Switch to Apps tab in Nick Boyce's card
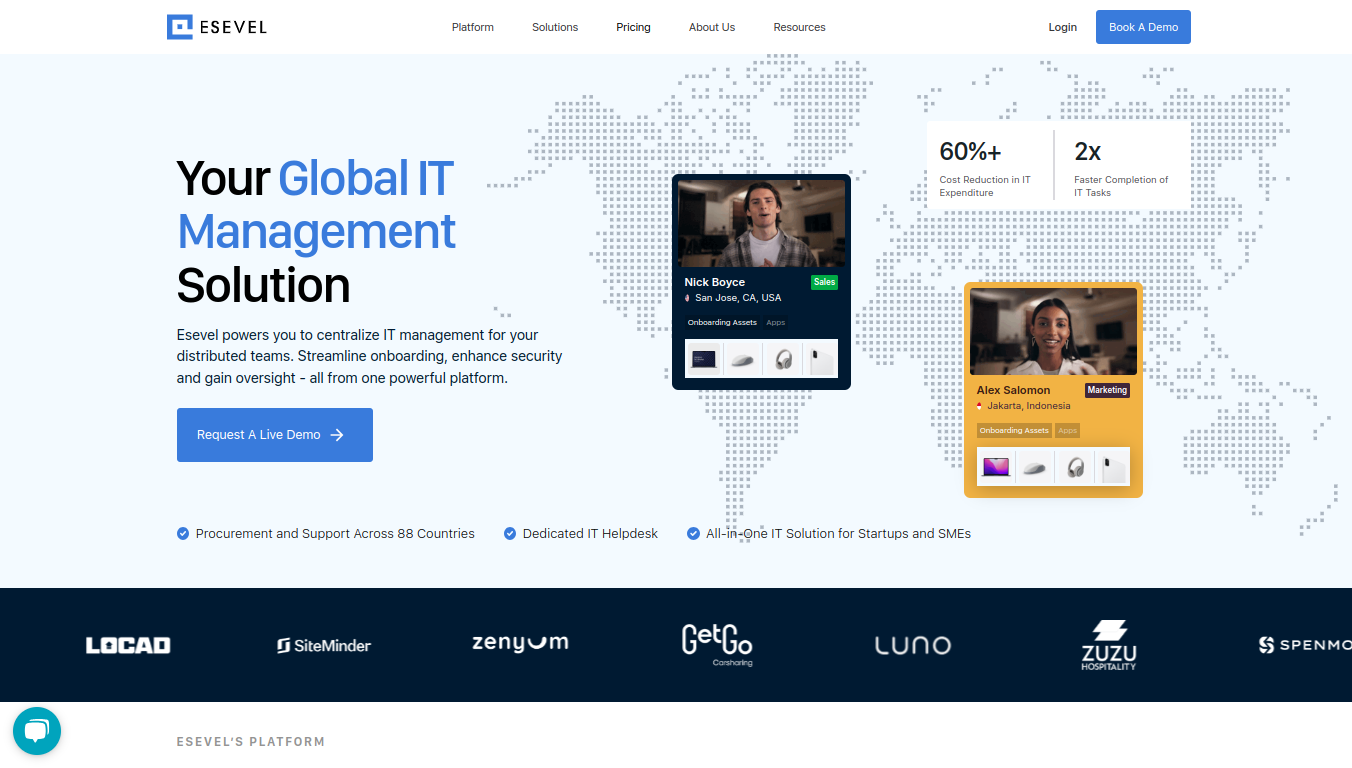Image resolution: width=1352 pixels, height=768 pixels. (x=776, y=323)
